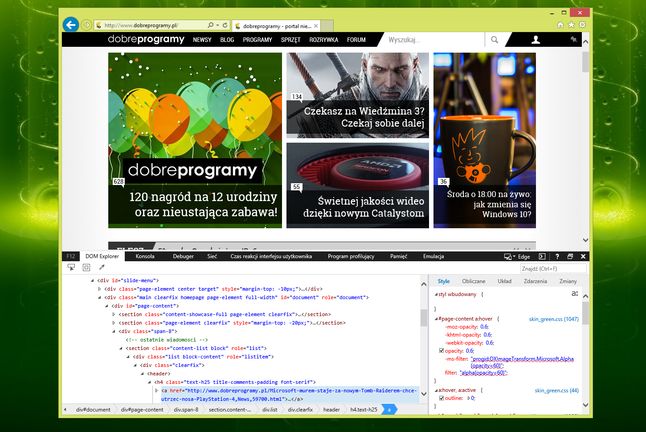The height and width of the screenshot is (432, 646).
Task: Open NEWSY in site navigation
Action: pos(202,40)
